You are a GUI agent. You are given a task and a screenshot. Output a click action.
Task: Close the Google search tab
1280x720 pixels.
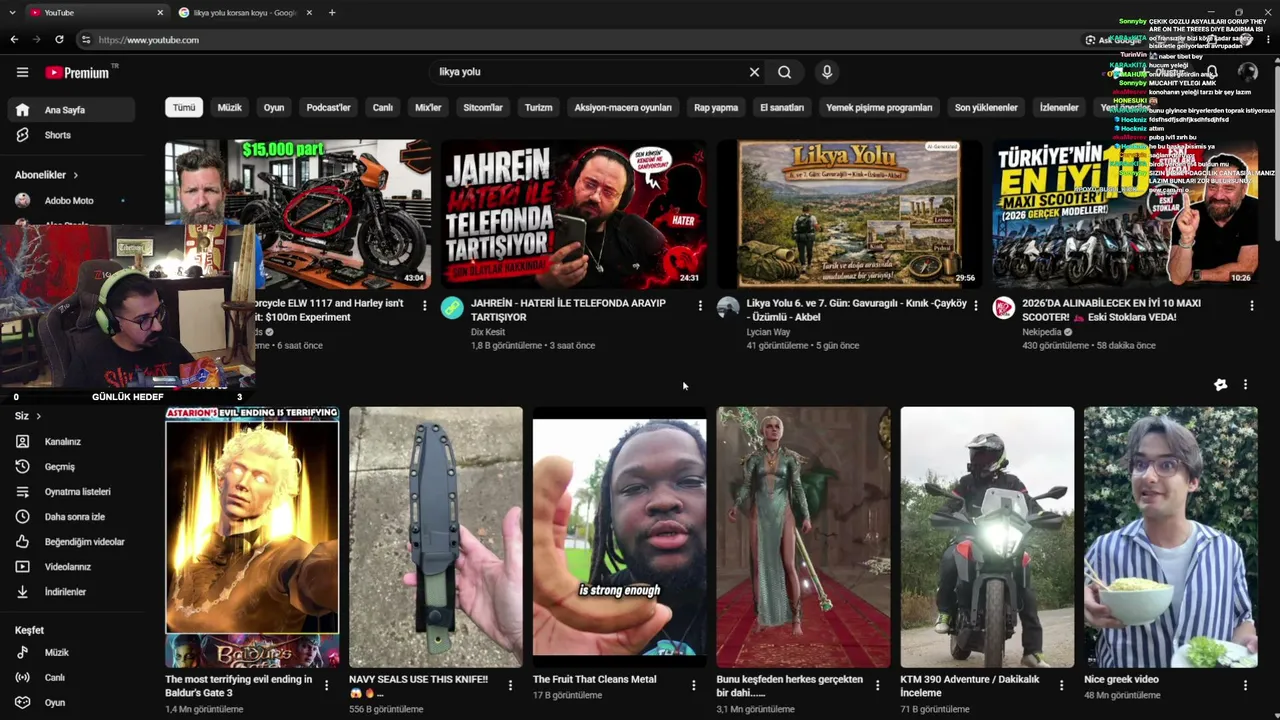pyautogui.click(x=309, y=13)
